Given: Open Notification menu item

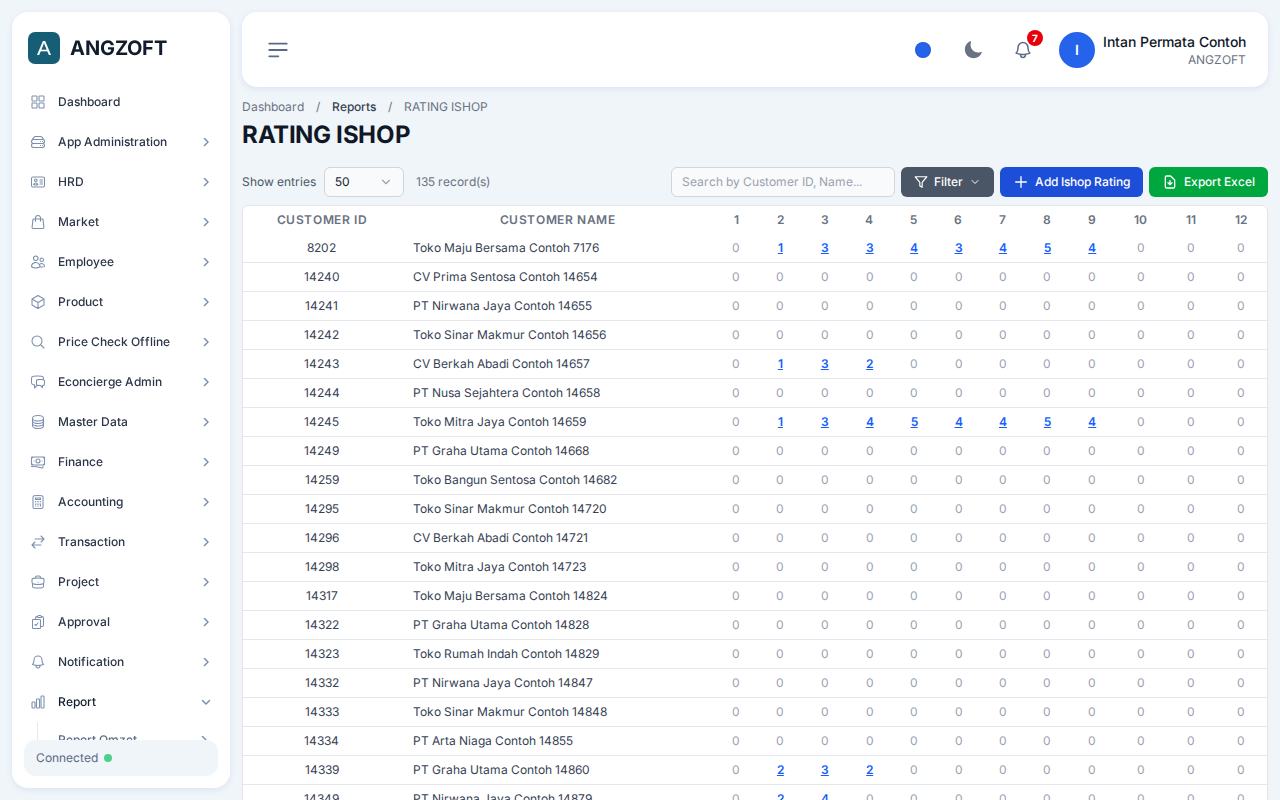Looking at the screenshot, I should (121, 662).
